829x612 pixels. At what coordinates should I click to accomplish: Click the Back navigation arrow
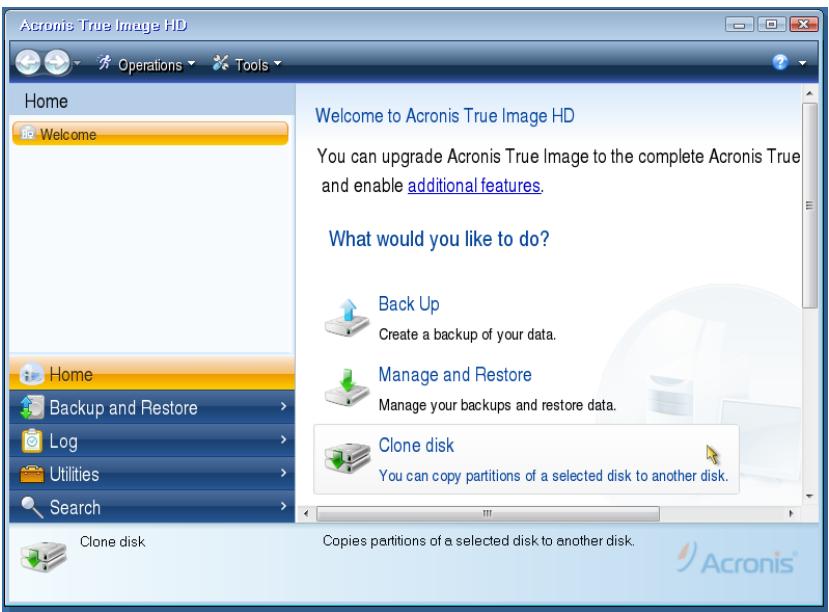click(27, 63)
